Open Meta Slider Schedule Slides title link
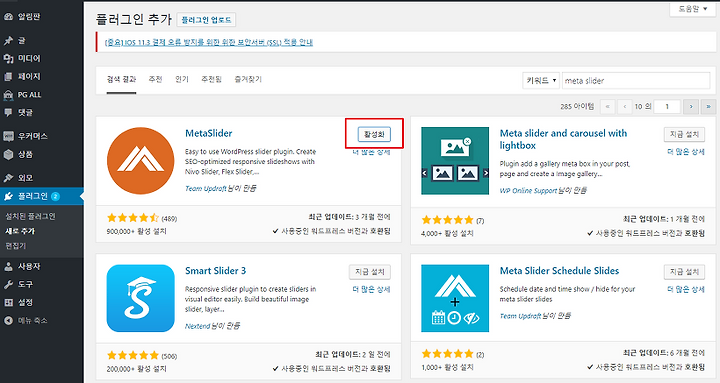The image size is (720, 383). tap(559, 270)
